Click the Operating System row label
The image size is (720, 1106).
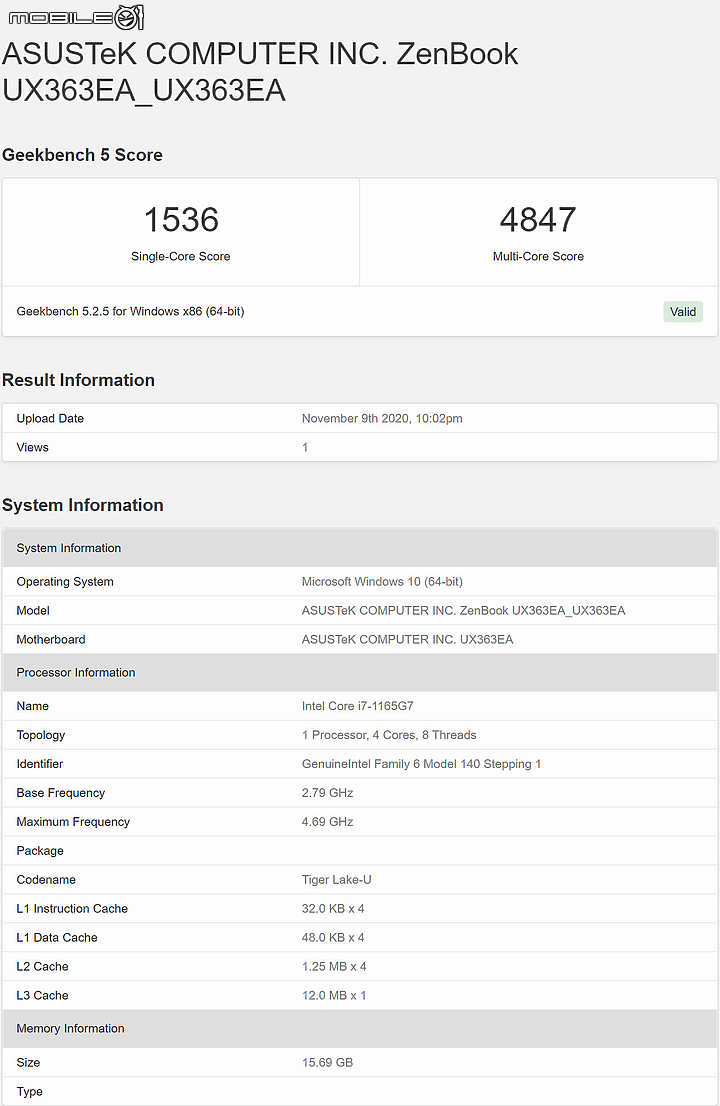pyautogui.click(x=65, y=582)
